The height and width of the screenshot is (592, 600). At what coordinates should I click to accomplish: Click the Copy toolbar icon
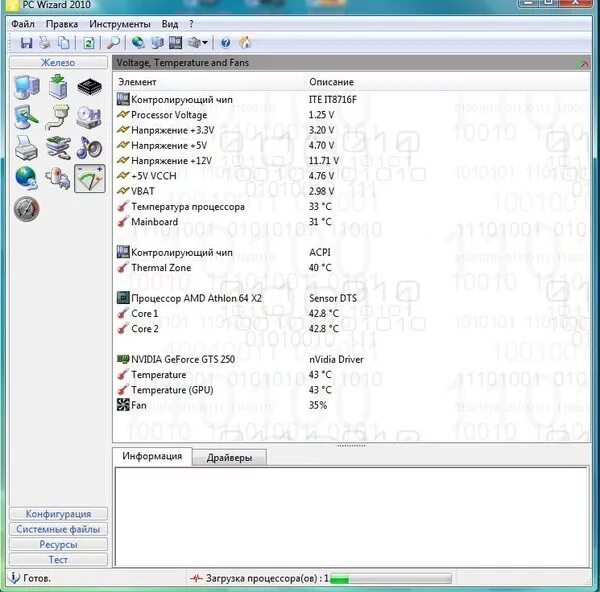click(64, 42)
